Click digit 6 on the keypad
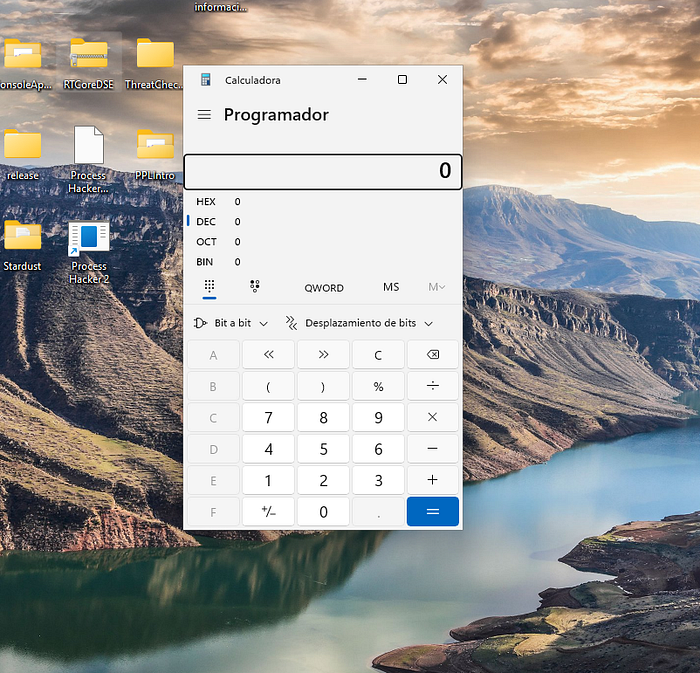This screenshot has width=700, height=673. (378, 449)
